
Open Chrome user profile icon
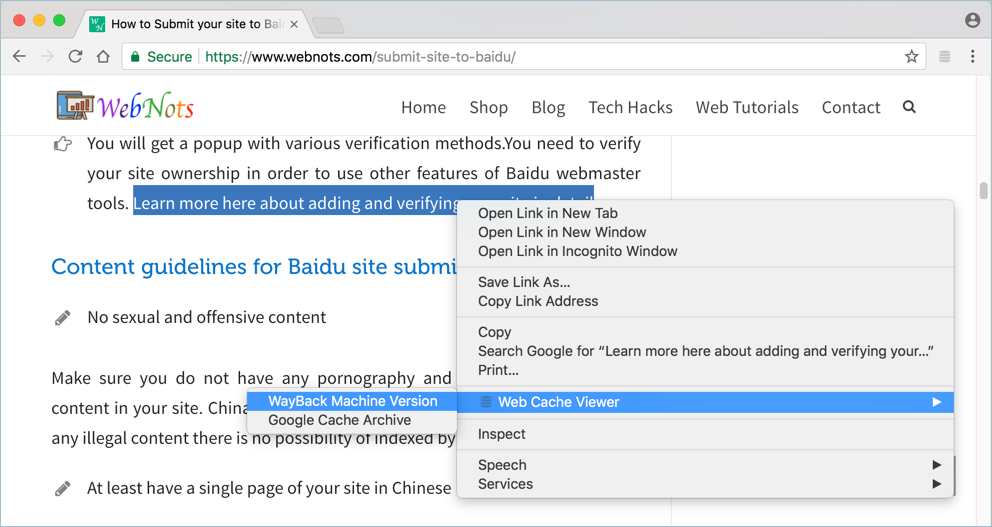point(972,21)
